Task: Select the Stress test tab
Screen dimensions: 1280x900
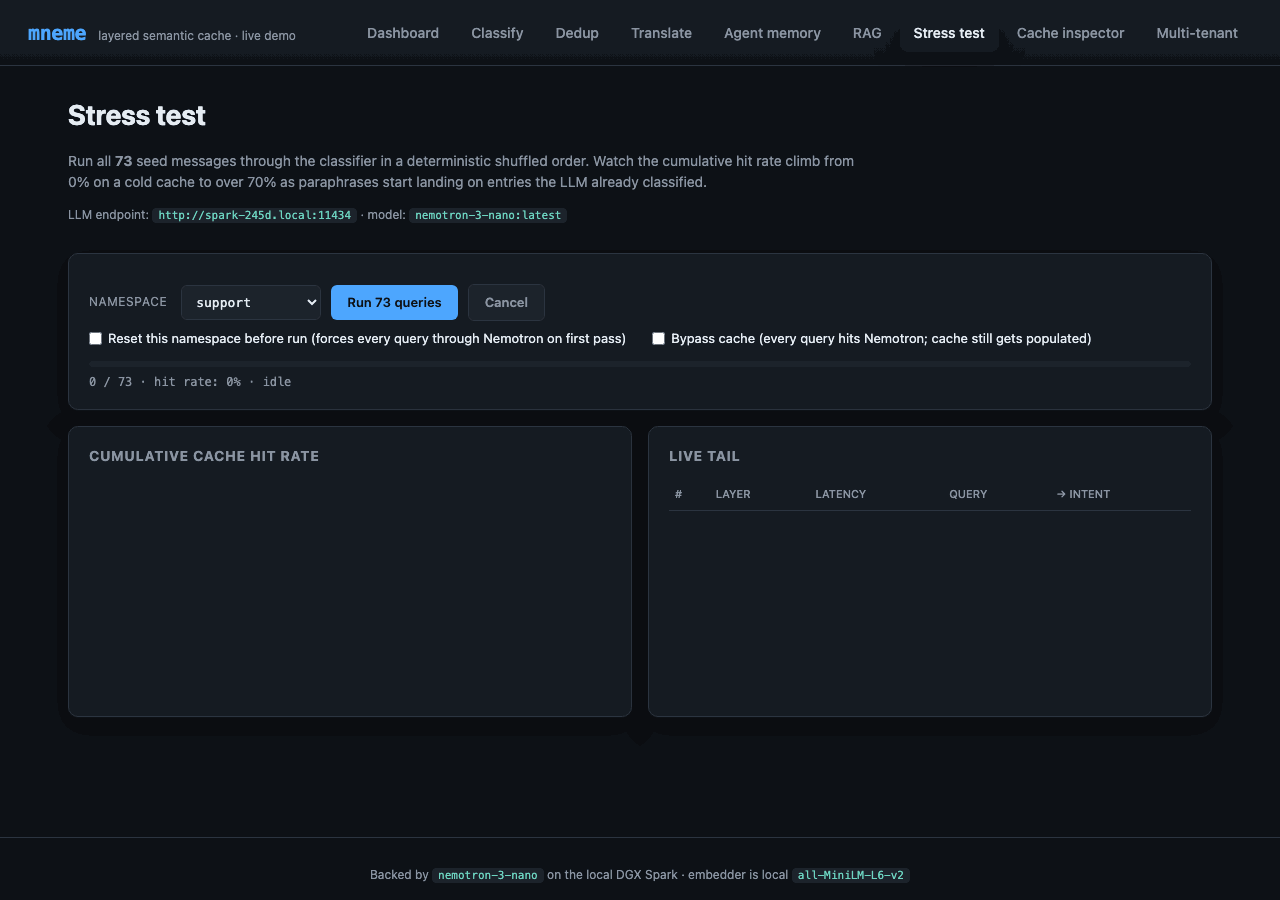Action: [949, 33]
